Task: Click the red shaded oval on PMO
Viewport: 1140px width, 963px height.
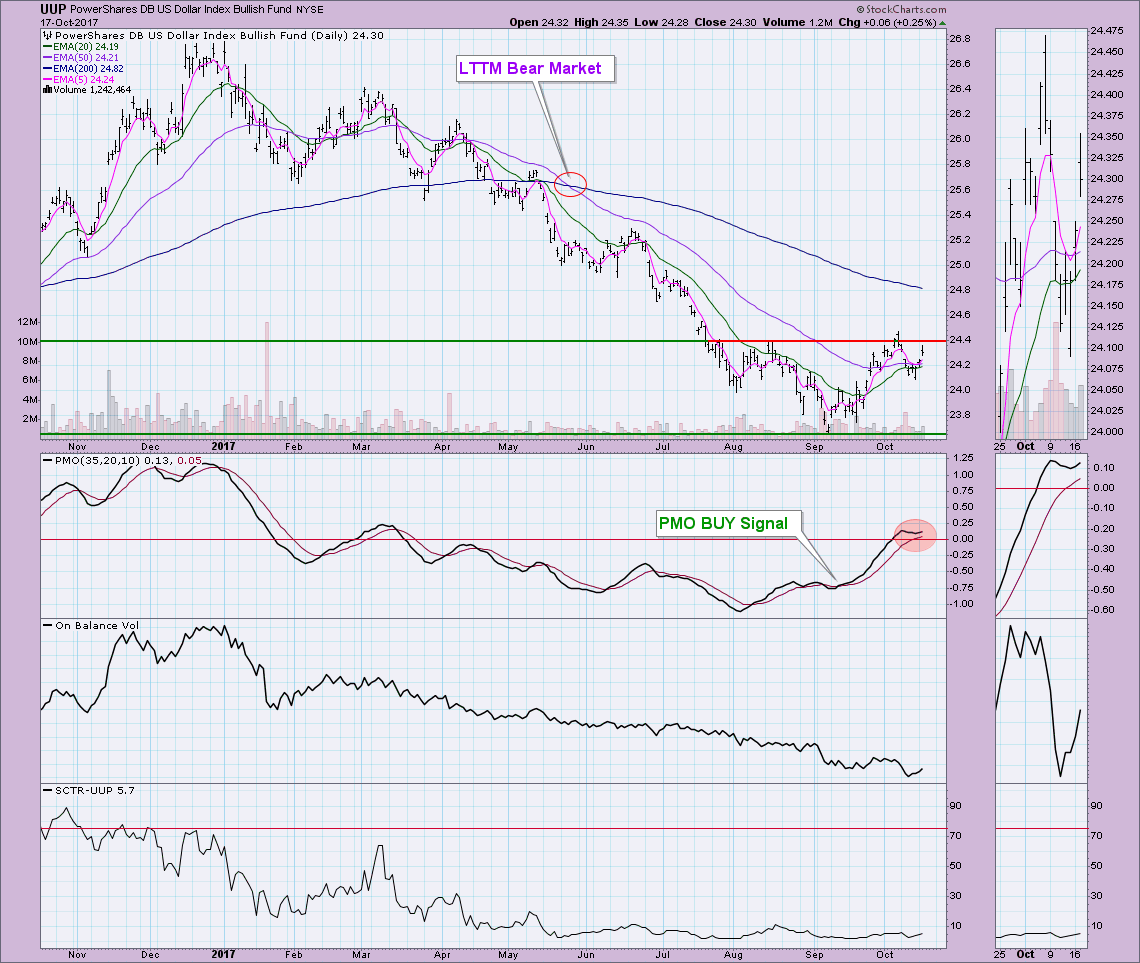Action: click(x=914, y=535)
